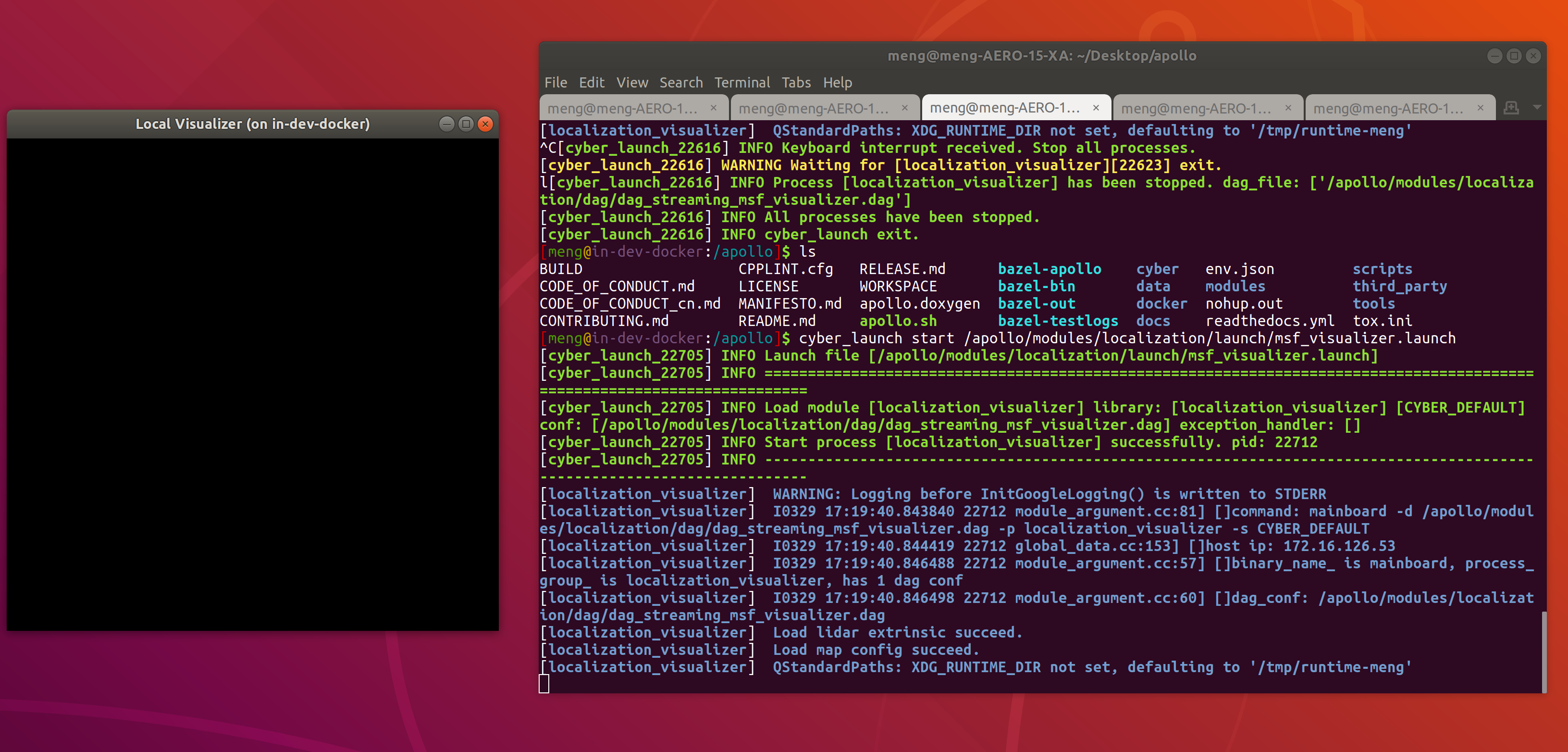
Task: Open a new terminal tab using the plus icon
Action: [1511, 107]
